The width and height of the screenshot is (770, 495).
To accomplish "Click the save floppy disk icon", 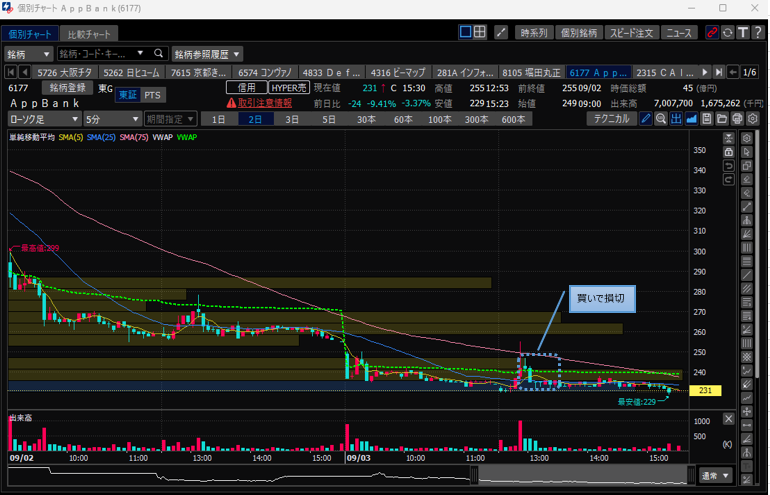I will 706,119.
